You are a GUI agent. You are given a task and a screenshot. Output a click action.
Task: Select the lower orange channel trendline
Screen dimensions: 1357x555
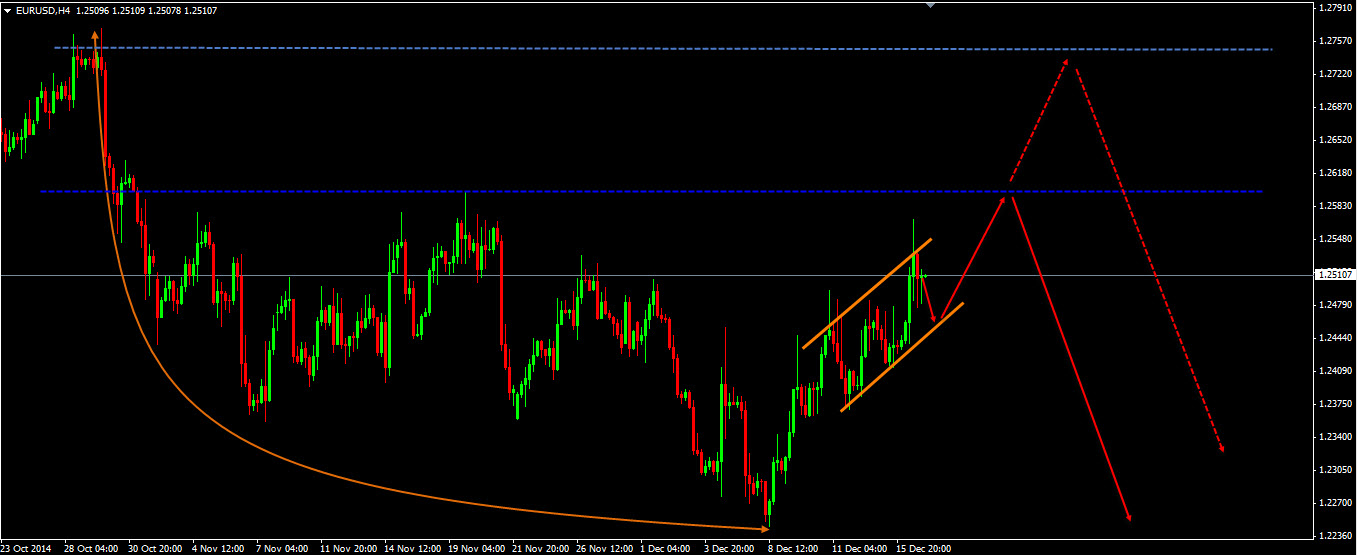[x=900, y=358]
